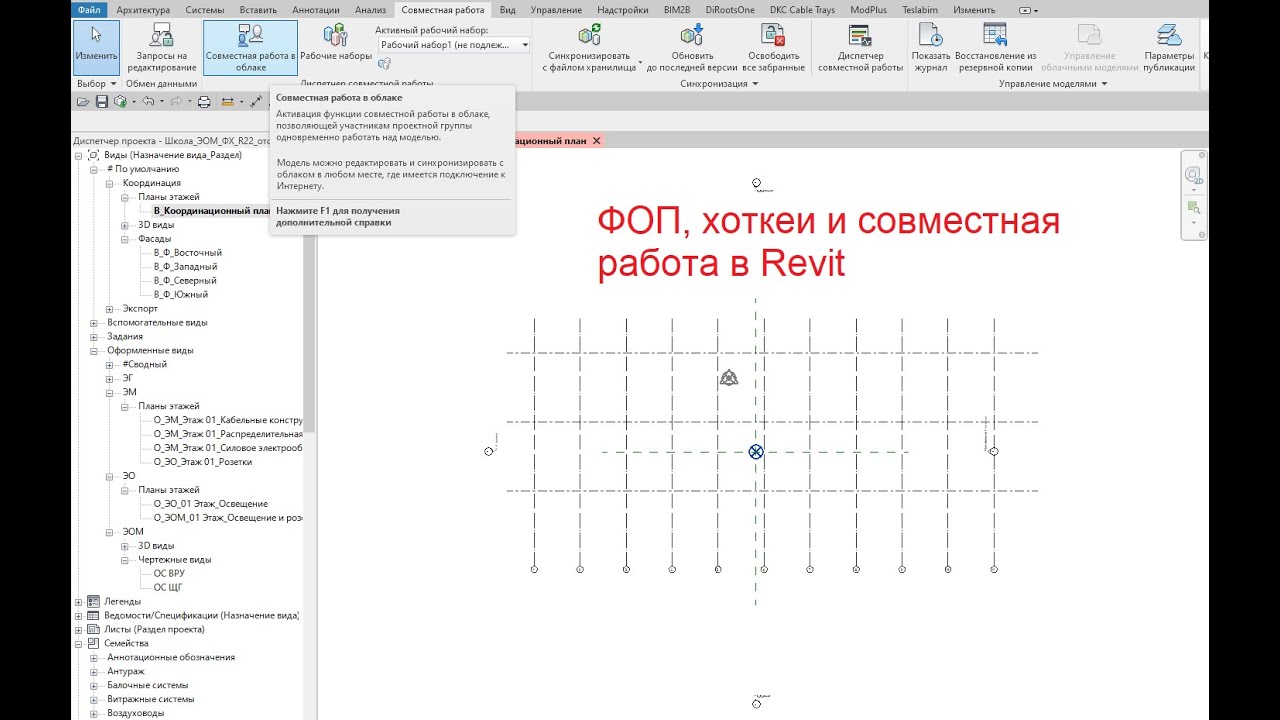Open the undo history dropdown arrow

161,102
